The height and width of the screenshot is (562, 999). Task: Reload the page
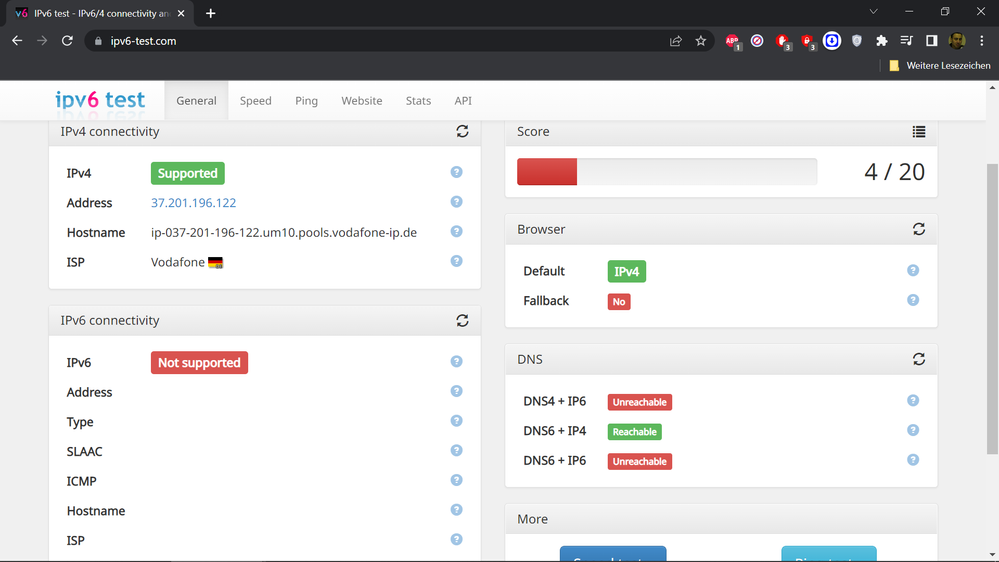coord(67,41)
